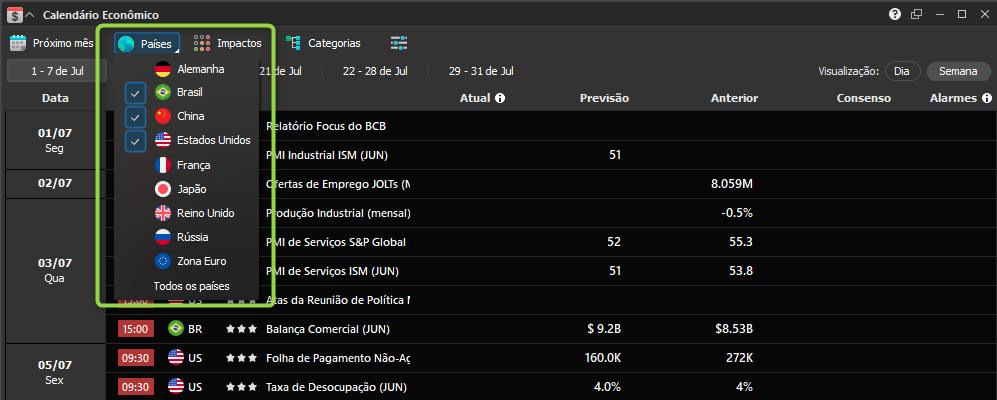
Task: Open the help question mark icon
Action: (895, 14)
